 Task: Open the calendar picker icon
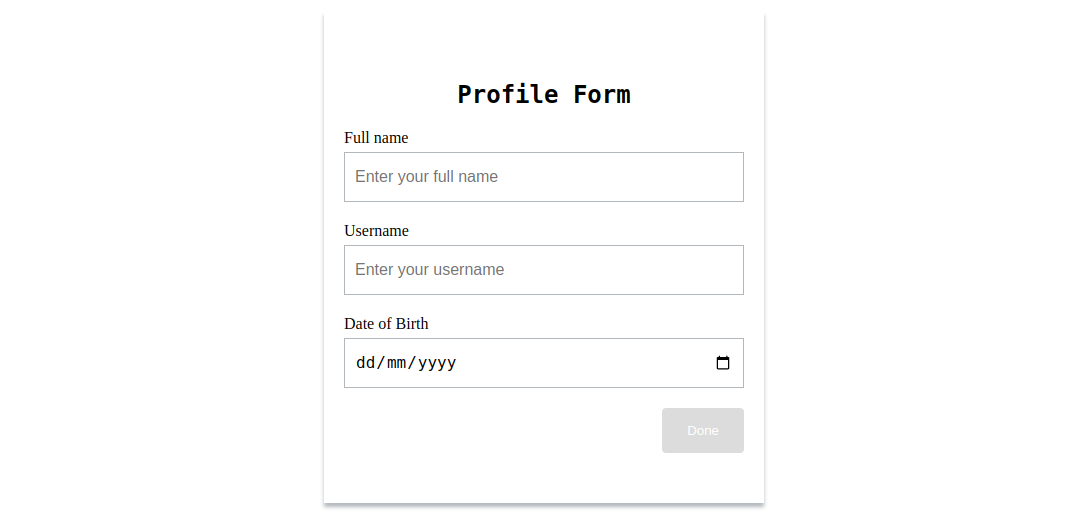coord(723,363)
